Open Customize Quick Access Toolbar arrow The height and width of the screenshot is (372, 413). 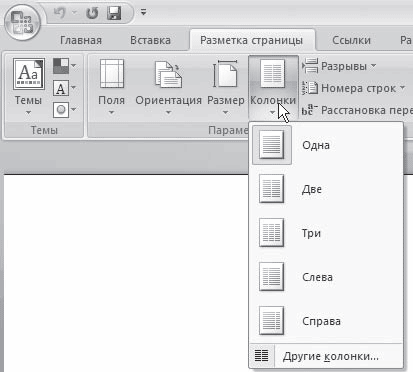(143, 13)
